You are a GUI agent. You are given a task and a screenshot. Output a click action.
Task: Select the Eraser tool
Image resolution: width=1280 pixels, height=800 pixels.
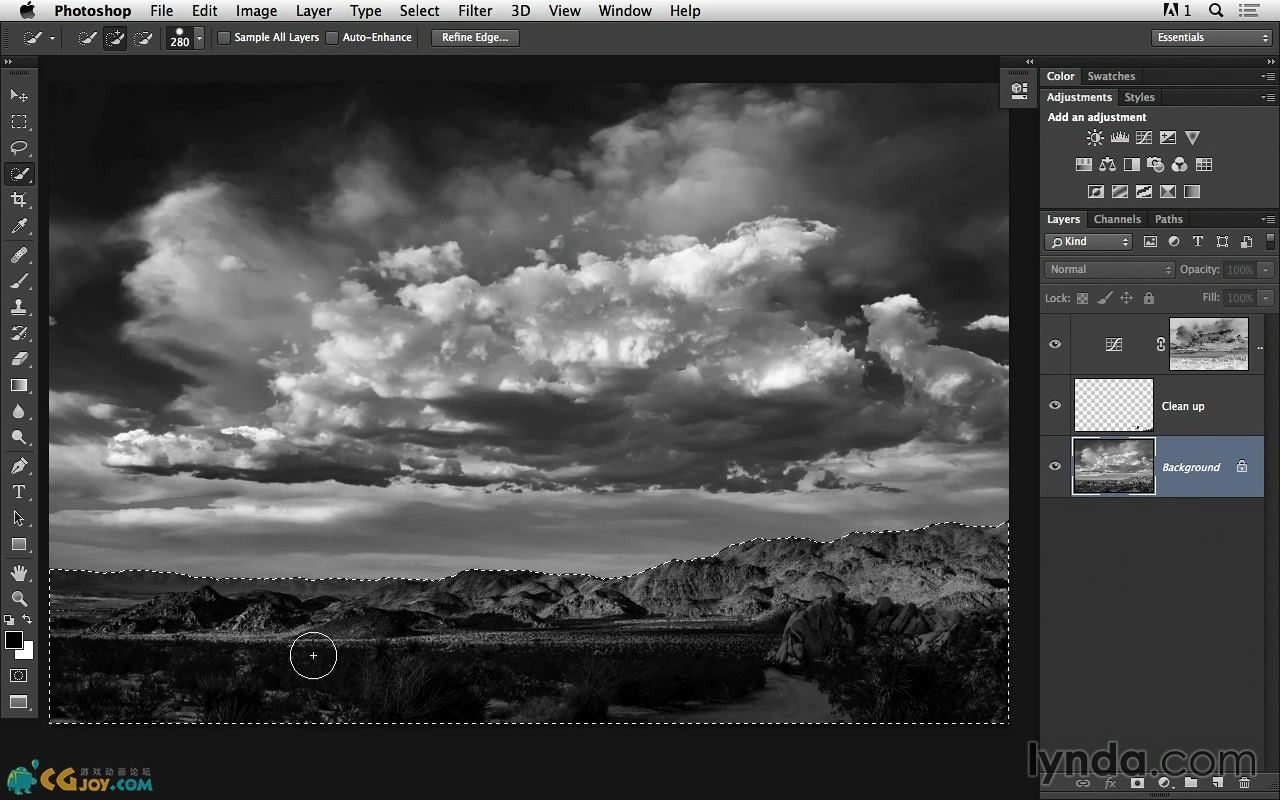click(19, 359)
